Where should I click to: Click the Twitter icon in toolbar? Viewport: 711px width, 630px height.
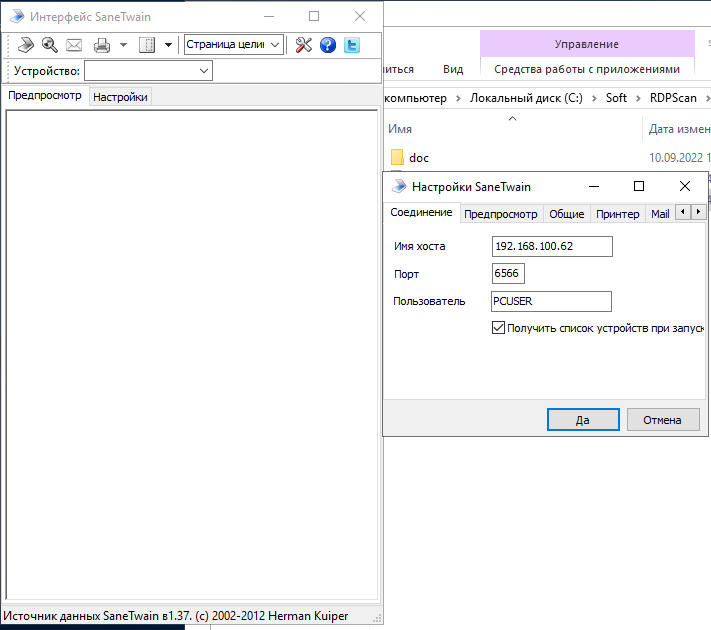pyautogui.click(x=351, y=45)
